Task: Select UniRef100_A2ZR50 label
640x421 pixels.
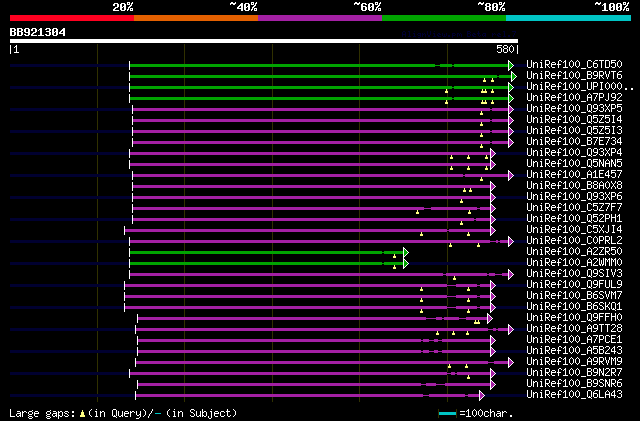Action: click(x=574, y=252)
